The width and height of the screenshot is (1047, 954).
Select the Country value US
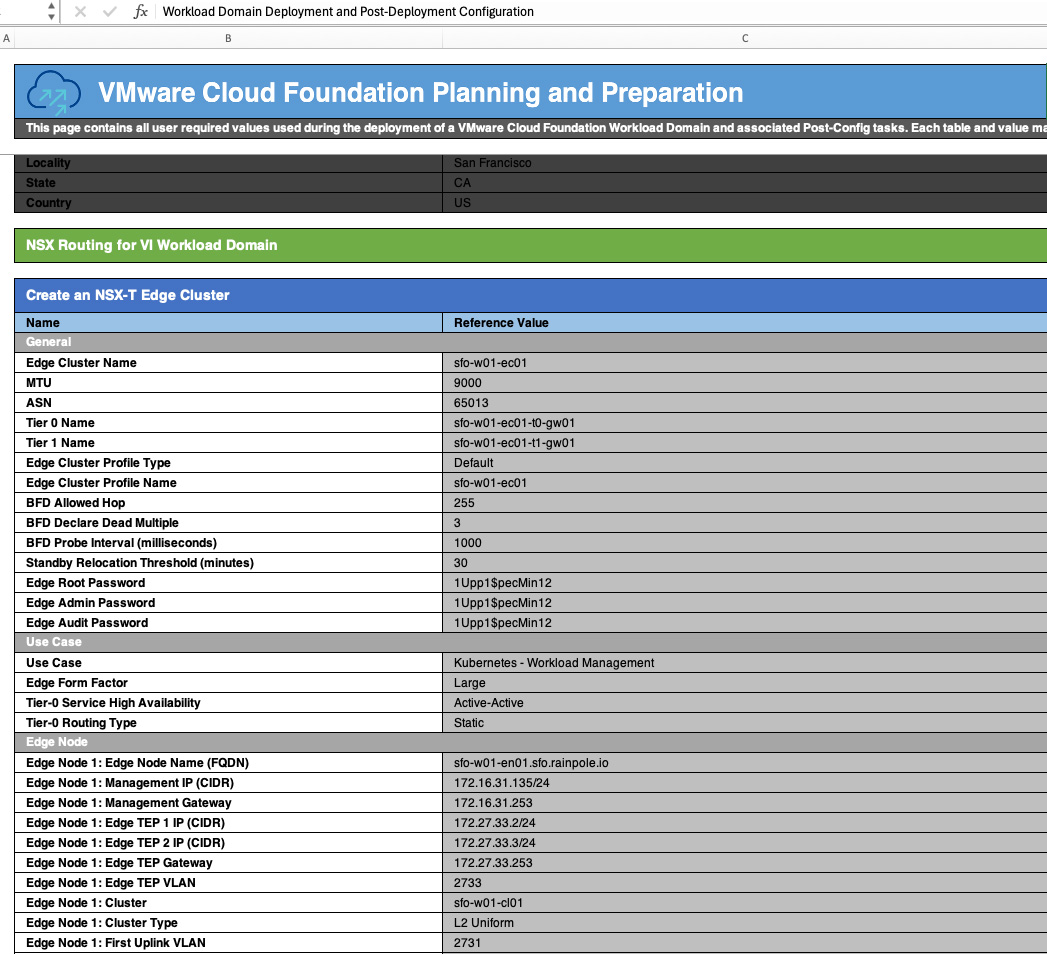coord(745,203)
